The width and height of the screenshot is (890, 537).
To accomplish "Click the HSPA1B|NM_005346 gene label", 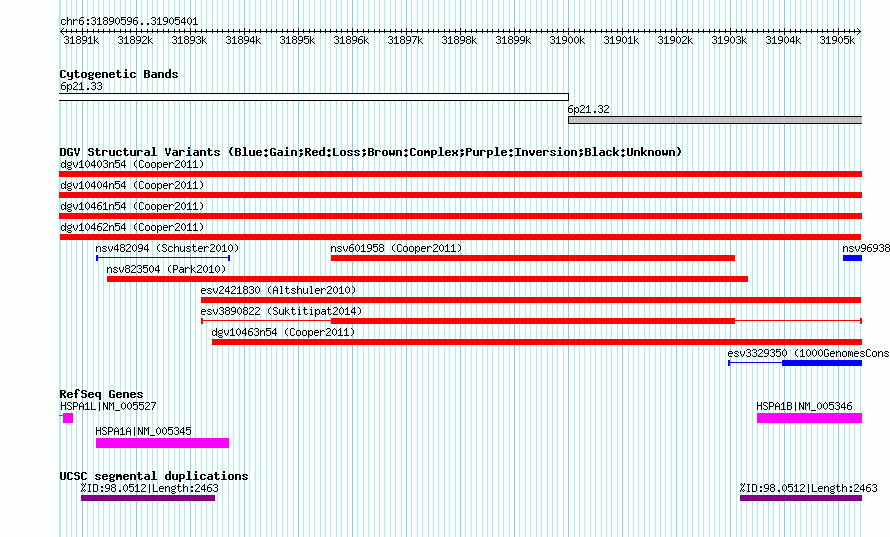I will (804, 406).
